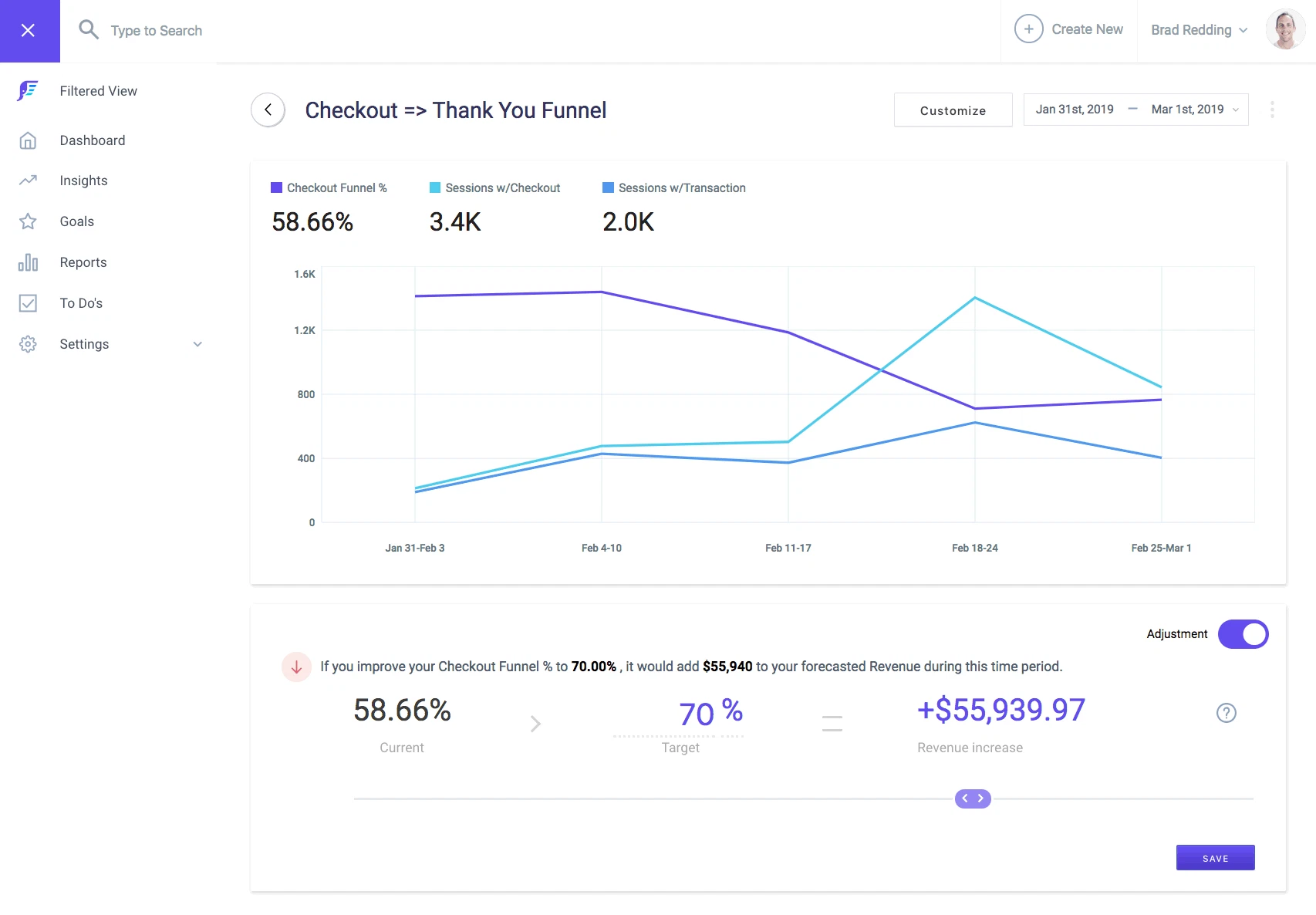Go back using the circular arrow icon
This screenshot has width=1316, height=915.
coord(268,110)
